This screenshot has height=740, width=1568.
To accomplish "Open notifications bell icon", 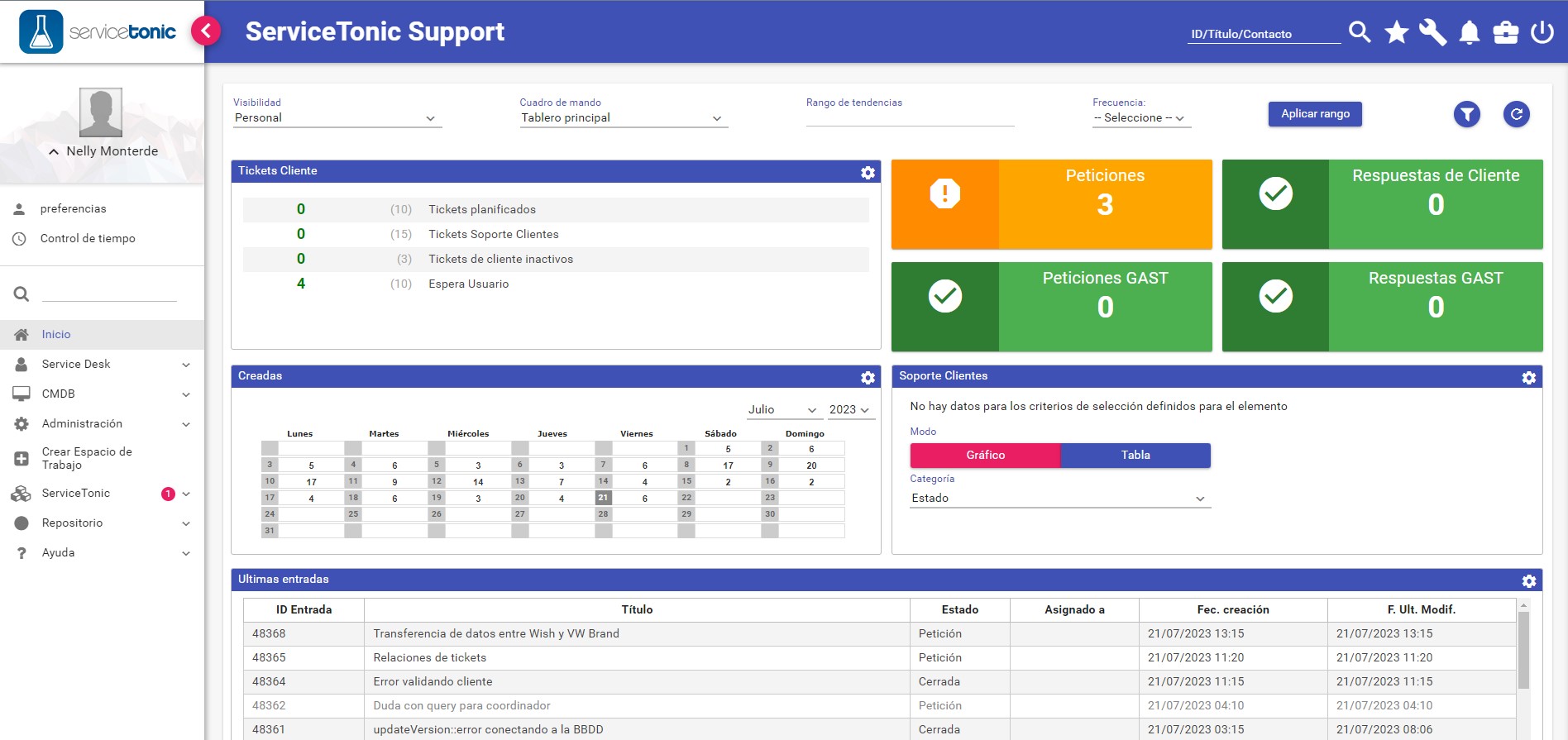I will (x=1470, y=32).
